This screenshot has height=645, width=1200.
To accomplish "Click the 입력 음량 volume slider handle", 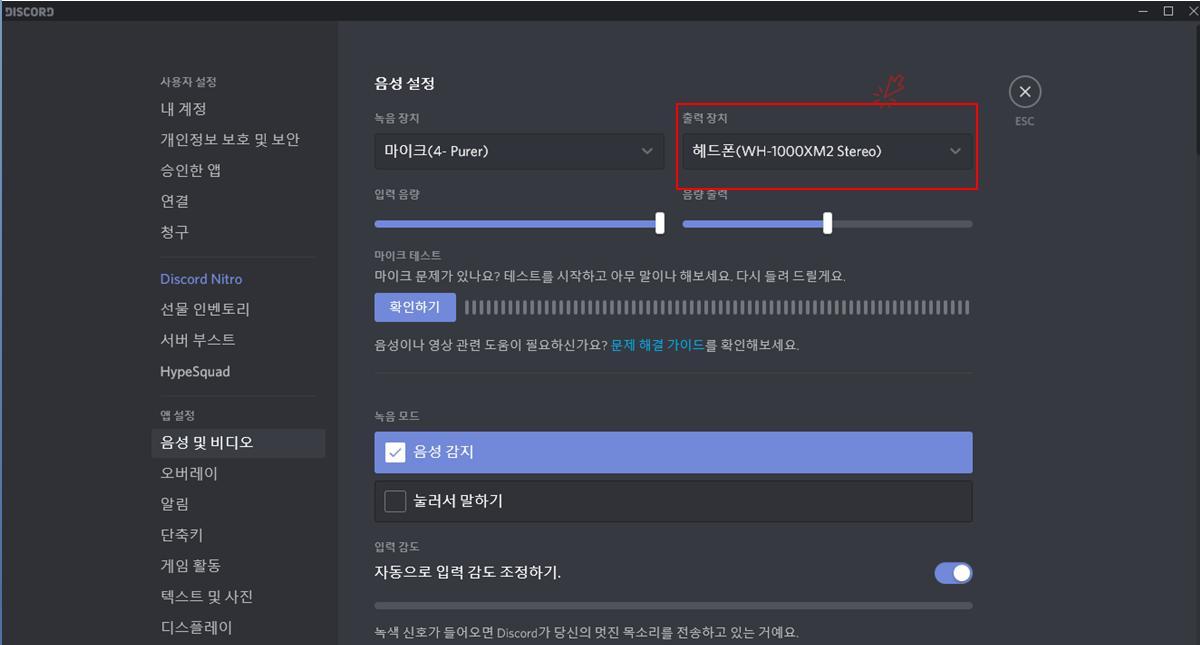I will point(659,223).
